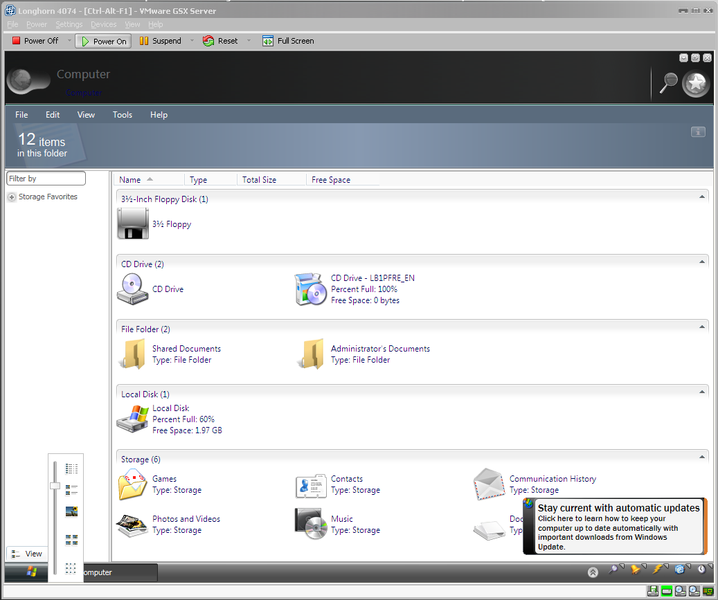Open the CD Drive LB1PFRE_EN icon

pos(311,289)
